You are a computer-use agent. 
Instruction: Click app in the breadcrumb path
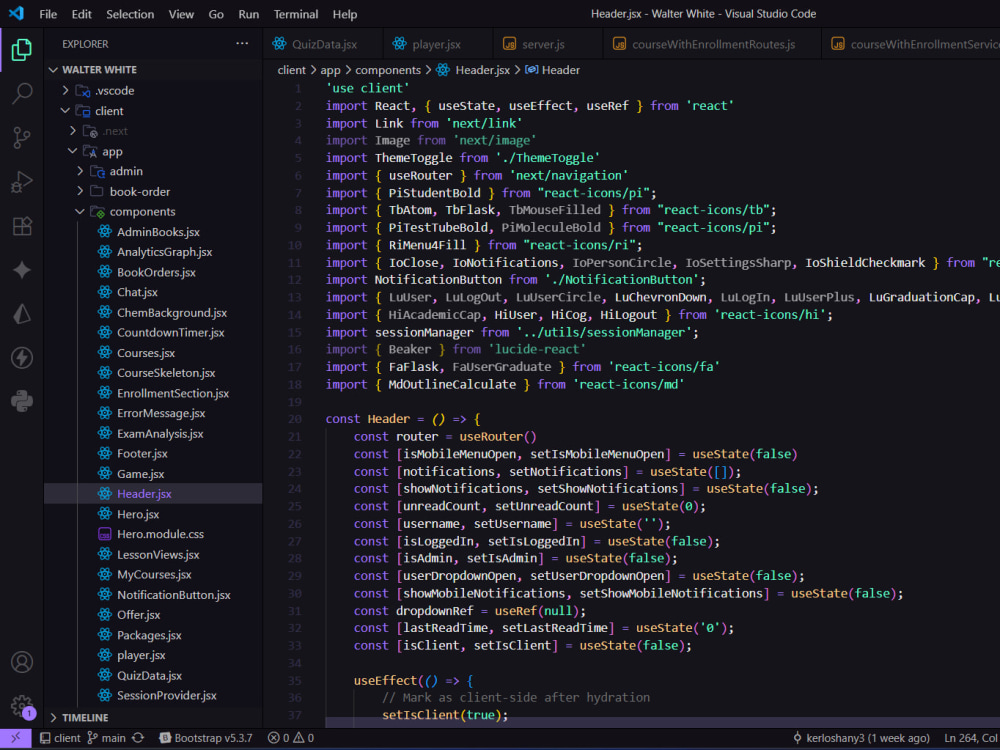[x=330, y=70]
